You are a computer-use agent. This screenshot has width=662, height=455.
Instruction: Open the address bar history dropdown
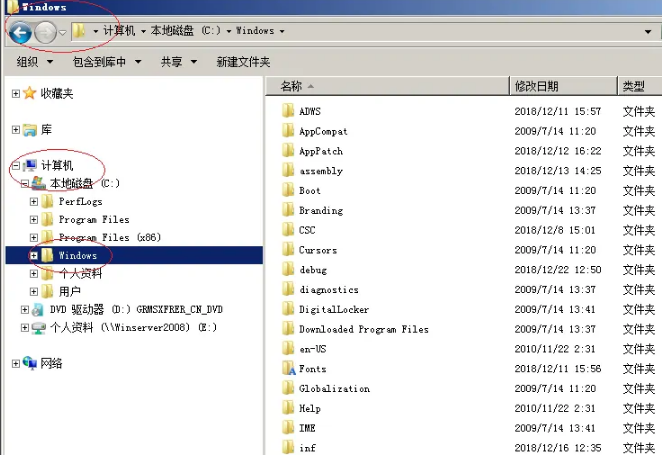pos(648,32)
